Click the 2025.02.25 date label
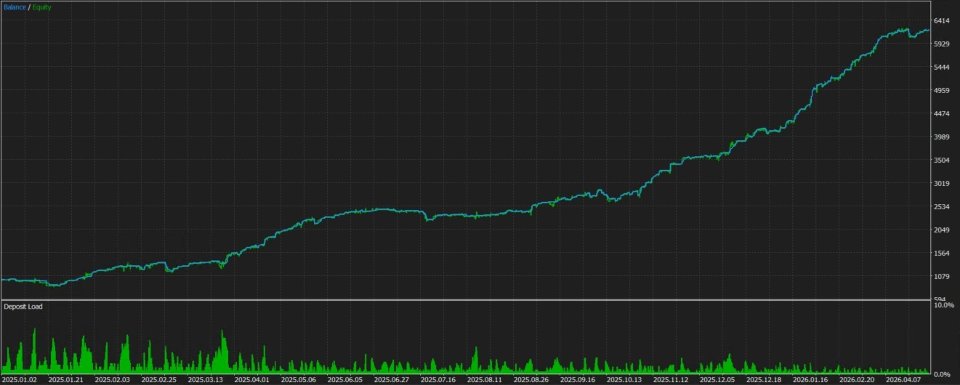This screenshot has width=960, height=385. click(x=159, y=380)
